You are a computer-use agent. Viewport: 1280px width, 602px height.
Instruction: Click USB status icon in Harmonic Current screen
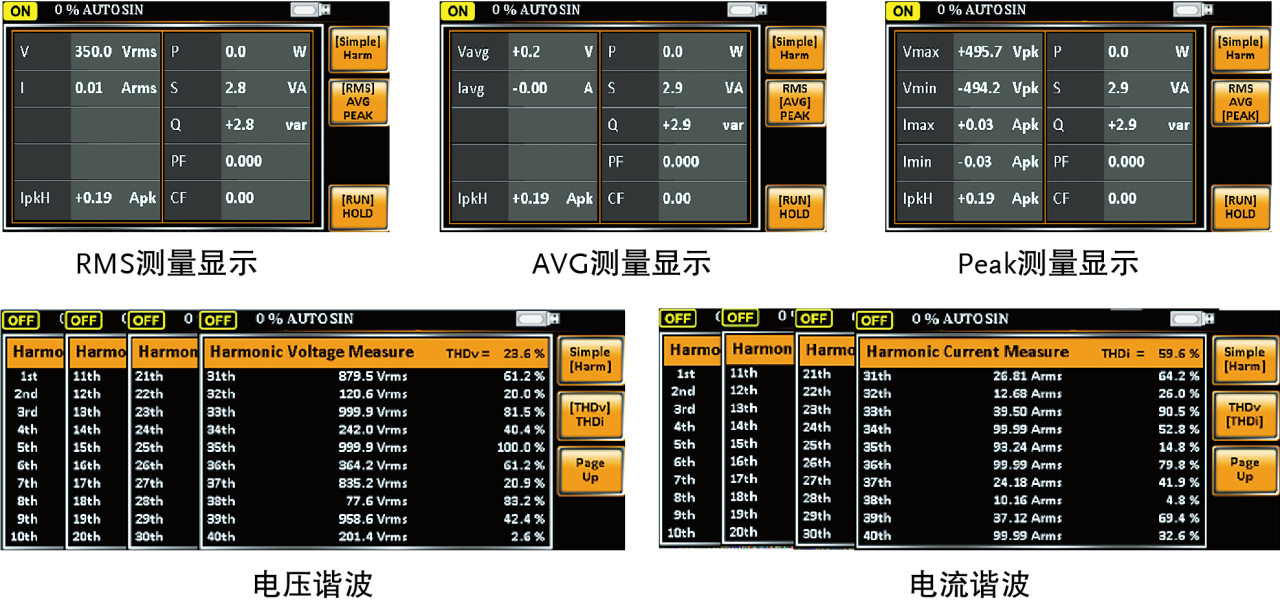(1192, 319)
